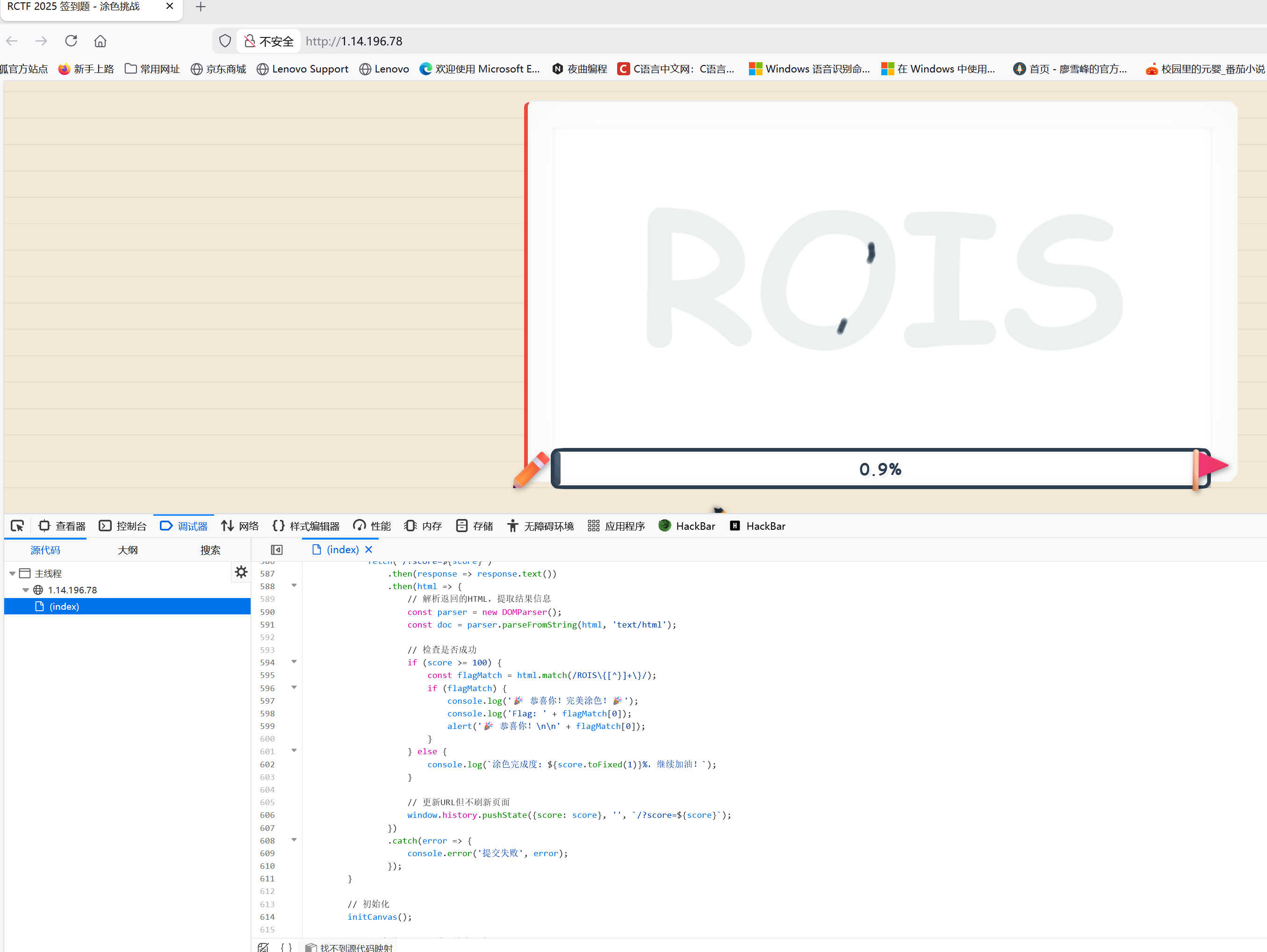Click the debugger settings gear icon
1267x952 pixels.
(241, 572)
